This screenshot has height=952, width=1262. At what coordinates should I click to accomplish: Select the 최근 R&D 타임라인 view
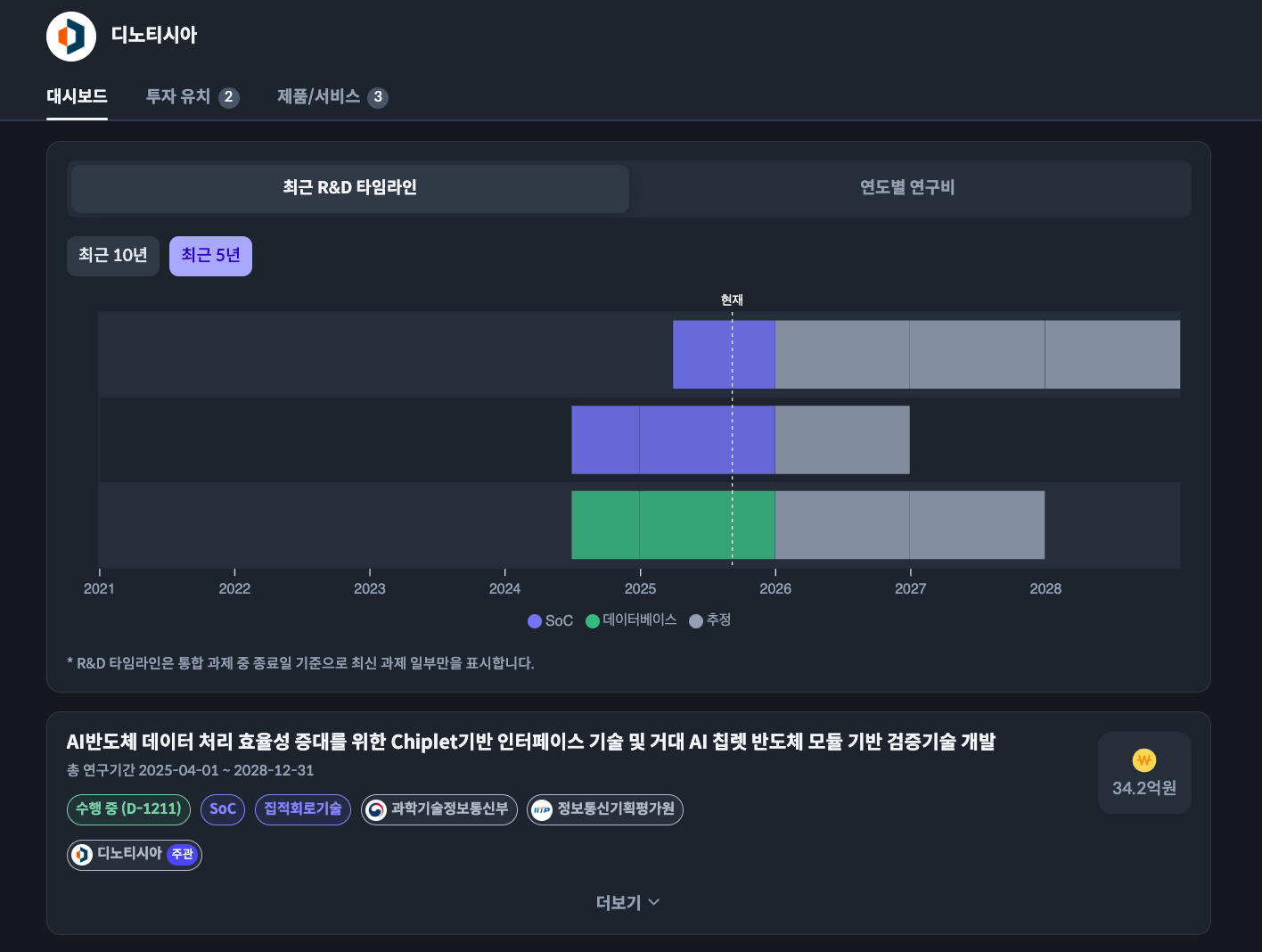349,188
